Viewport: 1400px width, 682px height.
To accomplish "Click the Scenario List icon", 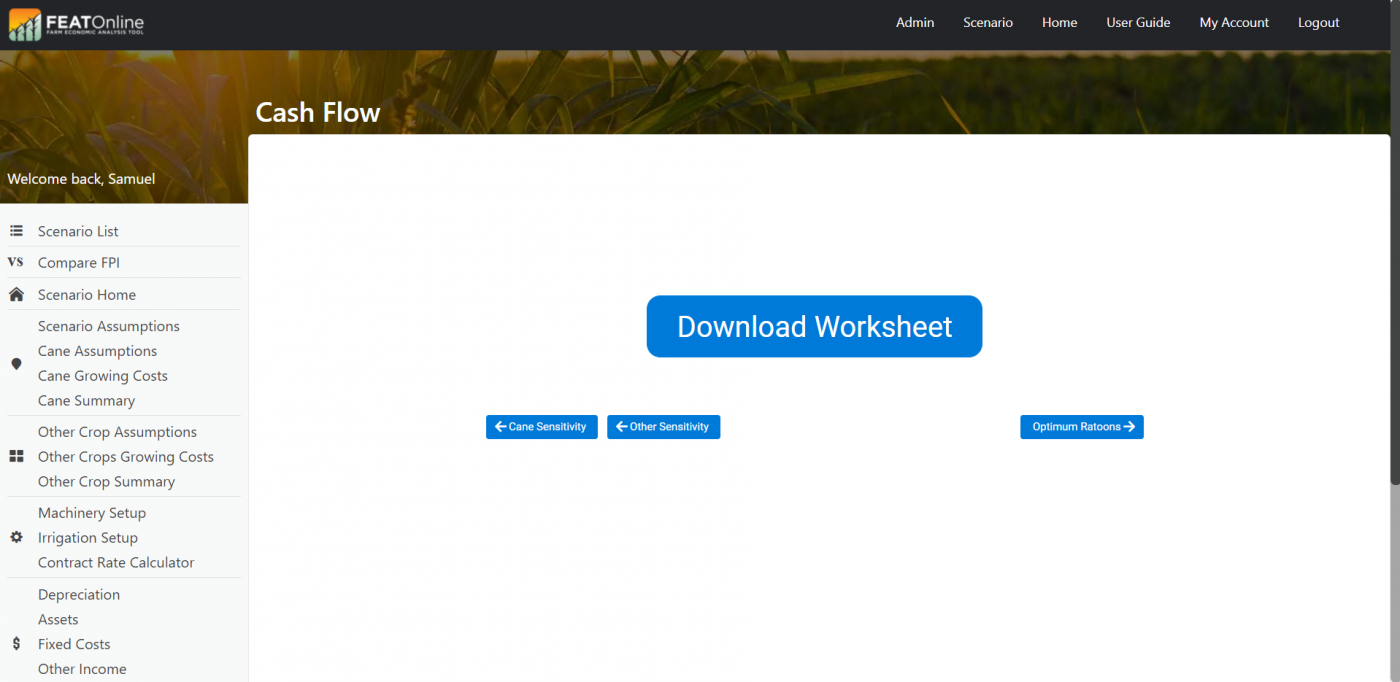I will [x=16, y=231].
